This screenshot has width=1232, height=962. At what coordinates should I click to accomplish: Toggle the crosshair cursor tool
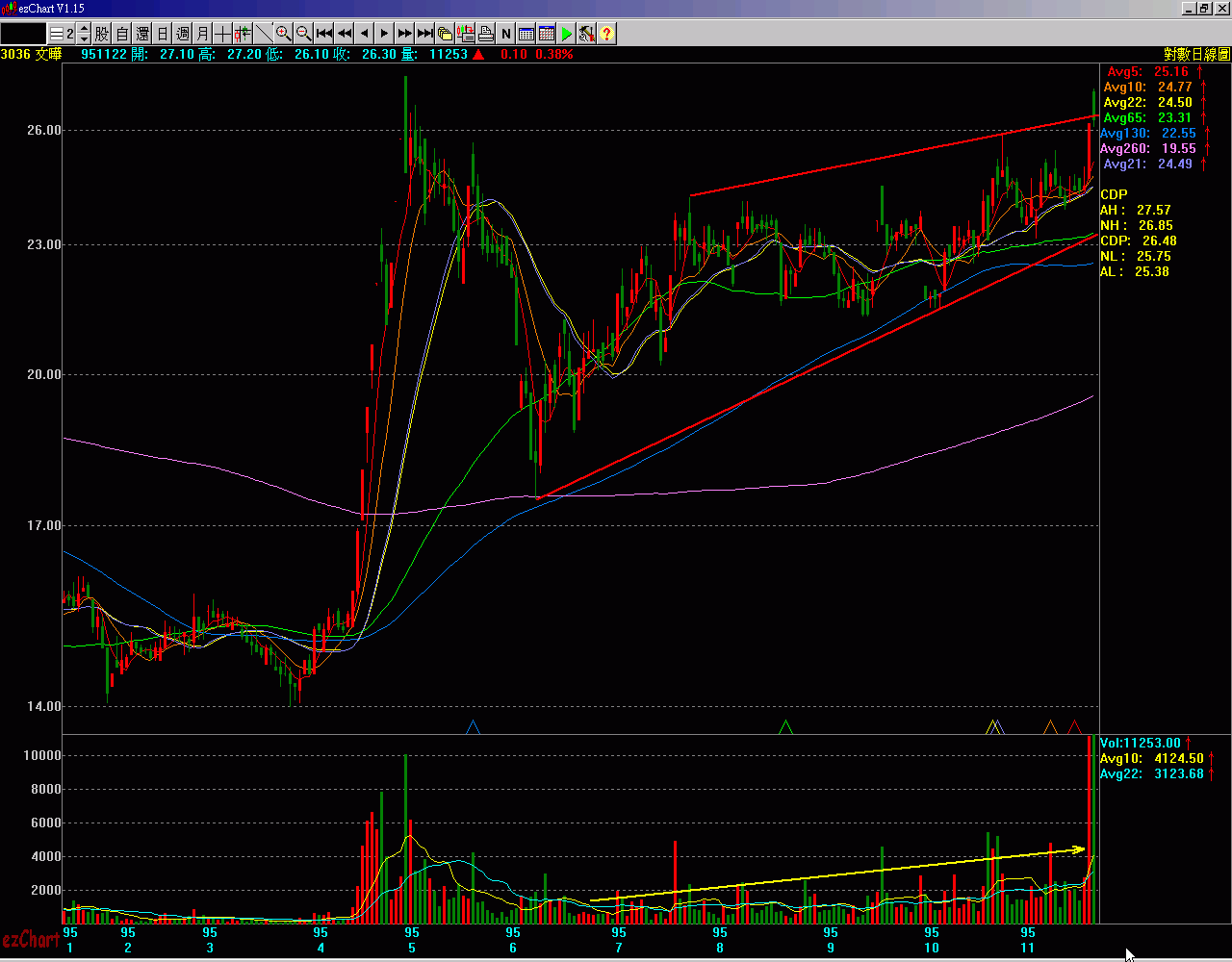tap(223, 34)
